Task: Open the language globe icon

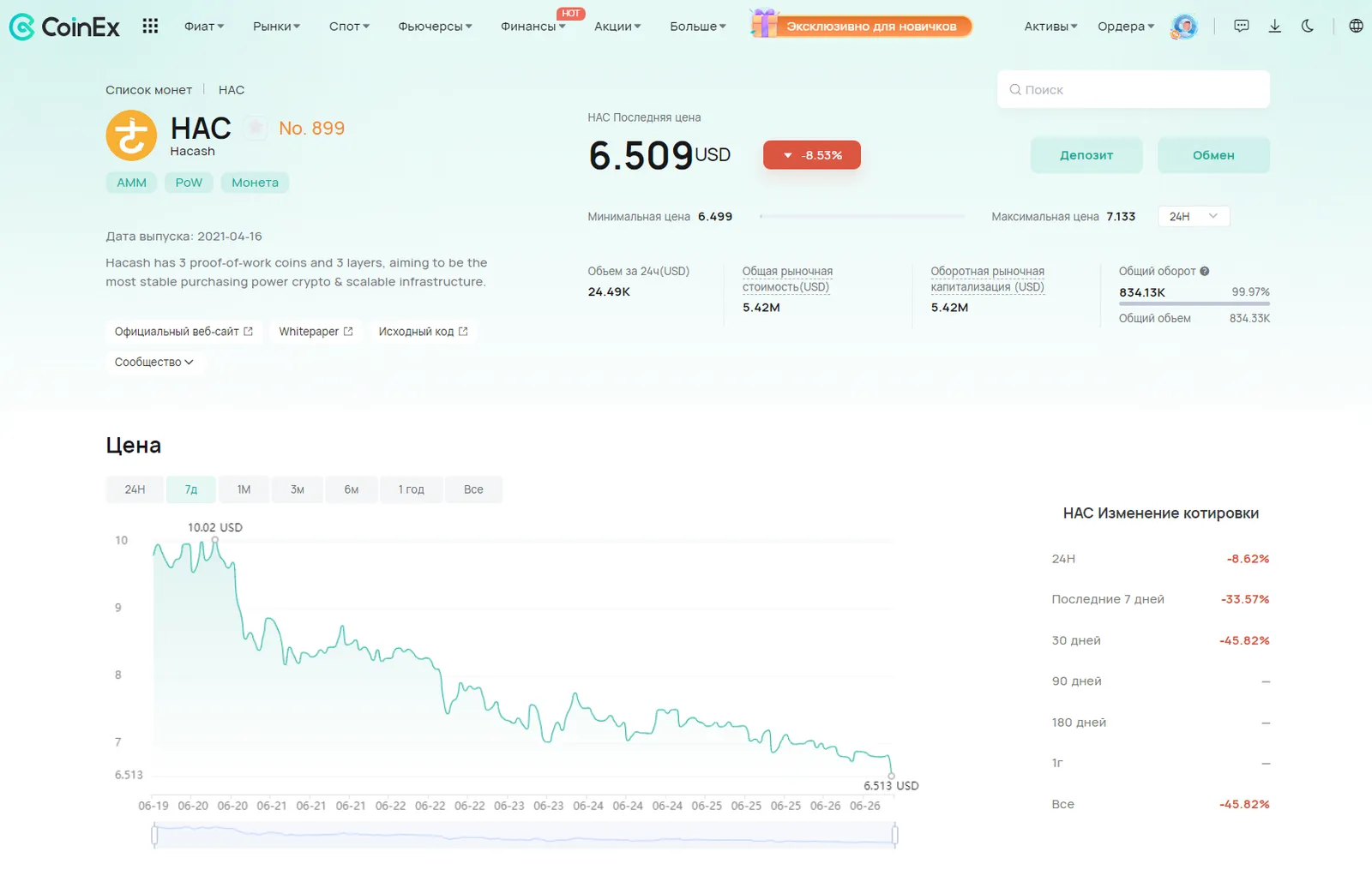Action: click(1356, 27)
